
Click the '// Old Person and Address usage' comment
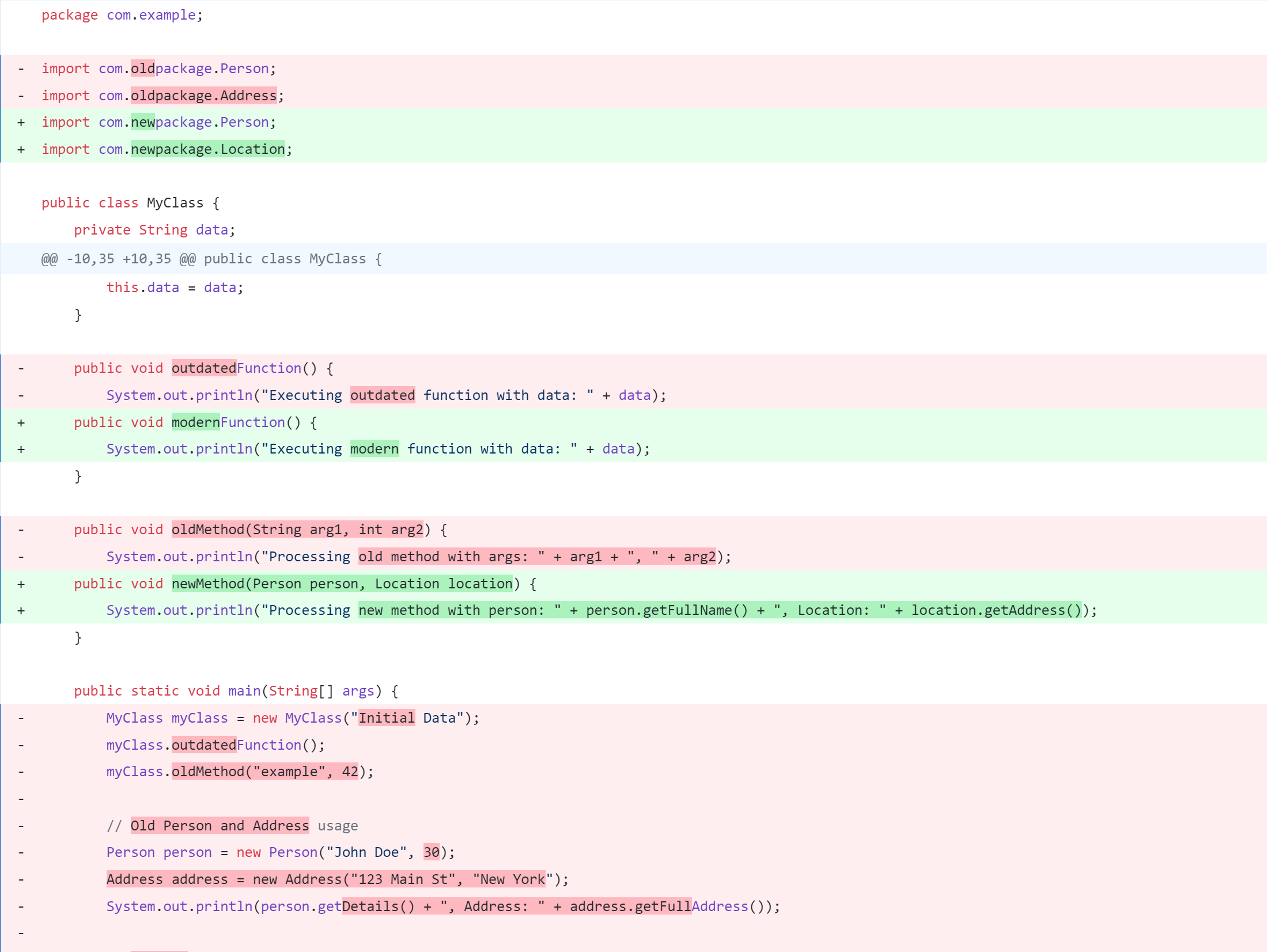click(x=232, y=826)
